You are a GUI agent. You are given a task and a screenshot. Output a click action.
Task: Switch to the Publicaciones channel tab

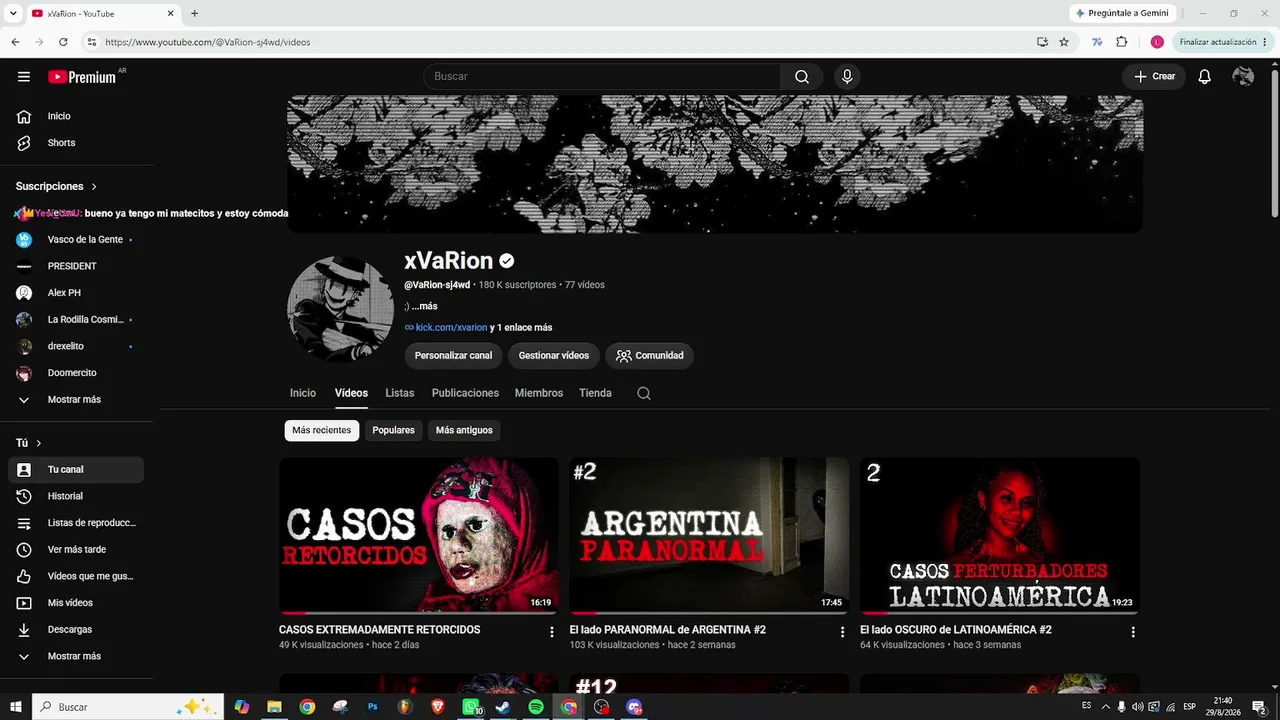pyautogui.click(x=465, y=393)
